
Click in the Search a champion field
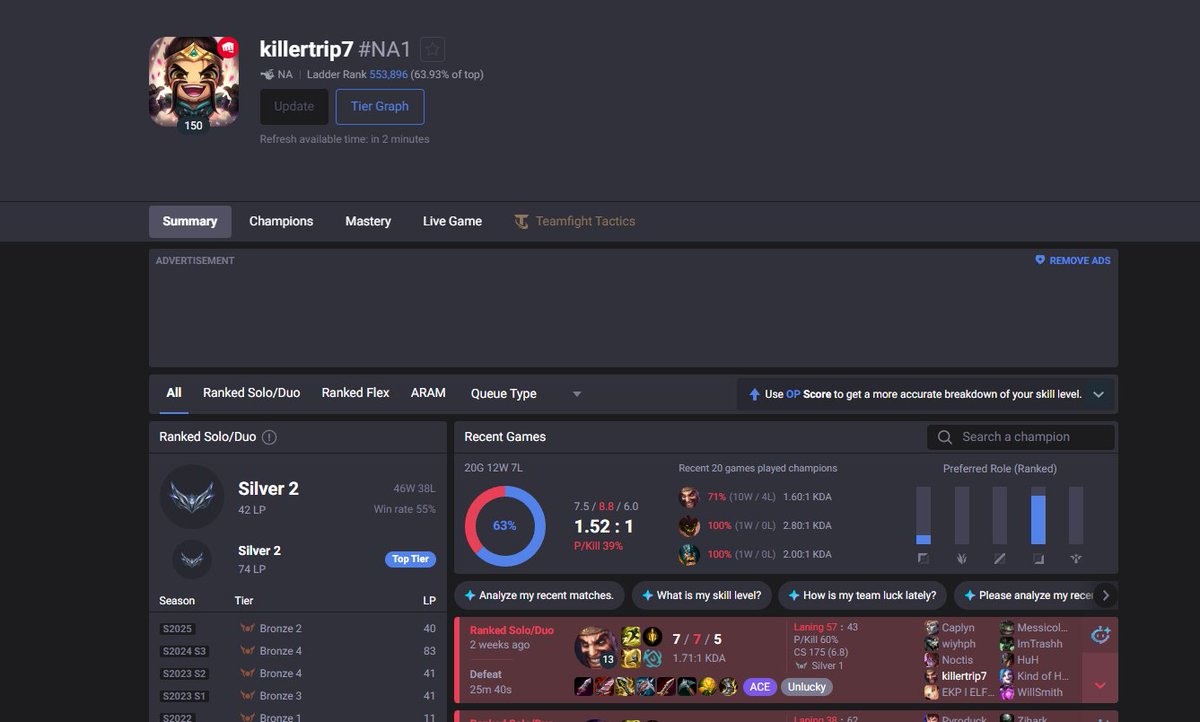[1020, 437]
